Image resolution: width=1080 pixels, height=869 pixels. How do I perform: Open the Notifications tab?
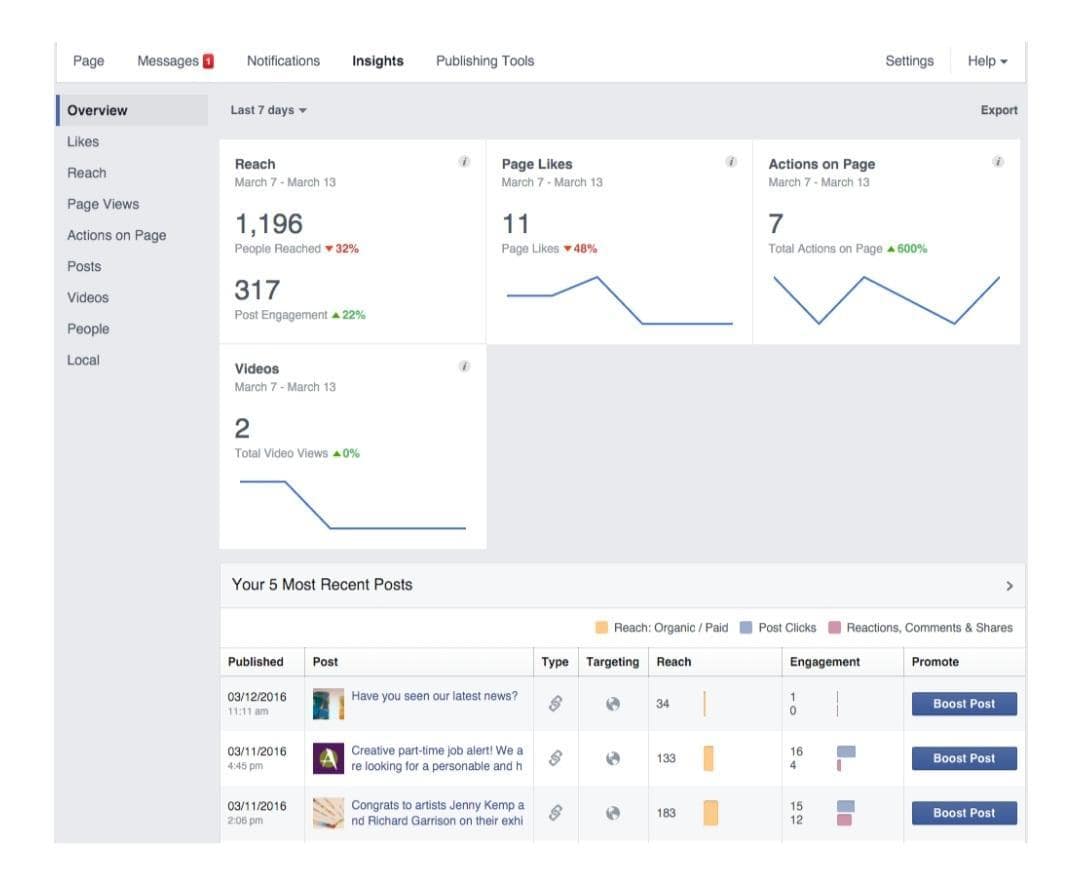pos(283,60)
